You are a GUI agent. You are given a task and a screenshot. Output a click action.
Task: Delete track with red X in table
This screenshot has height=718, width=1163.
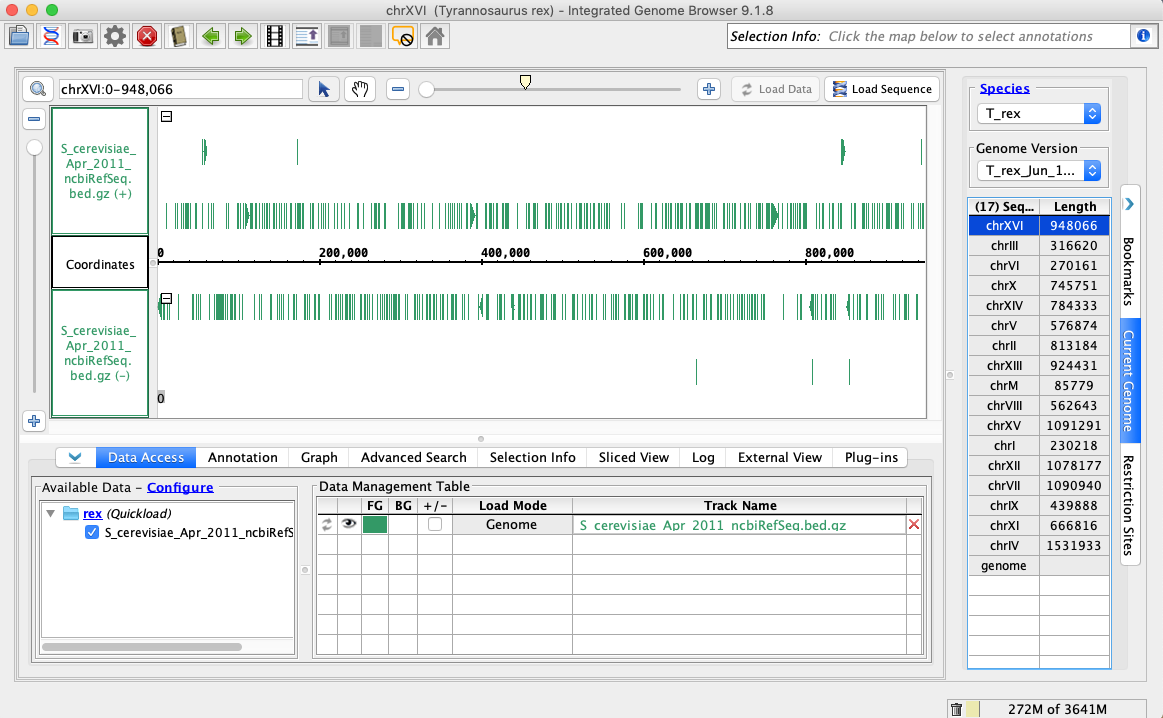click(914, 524)
